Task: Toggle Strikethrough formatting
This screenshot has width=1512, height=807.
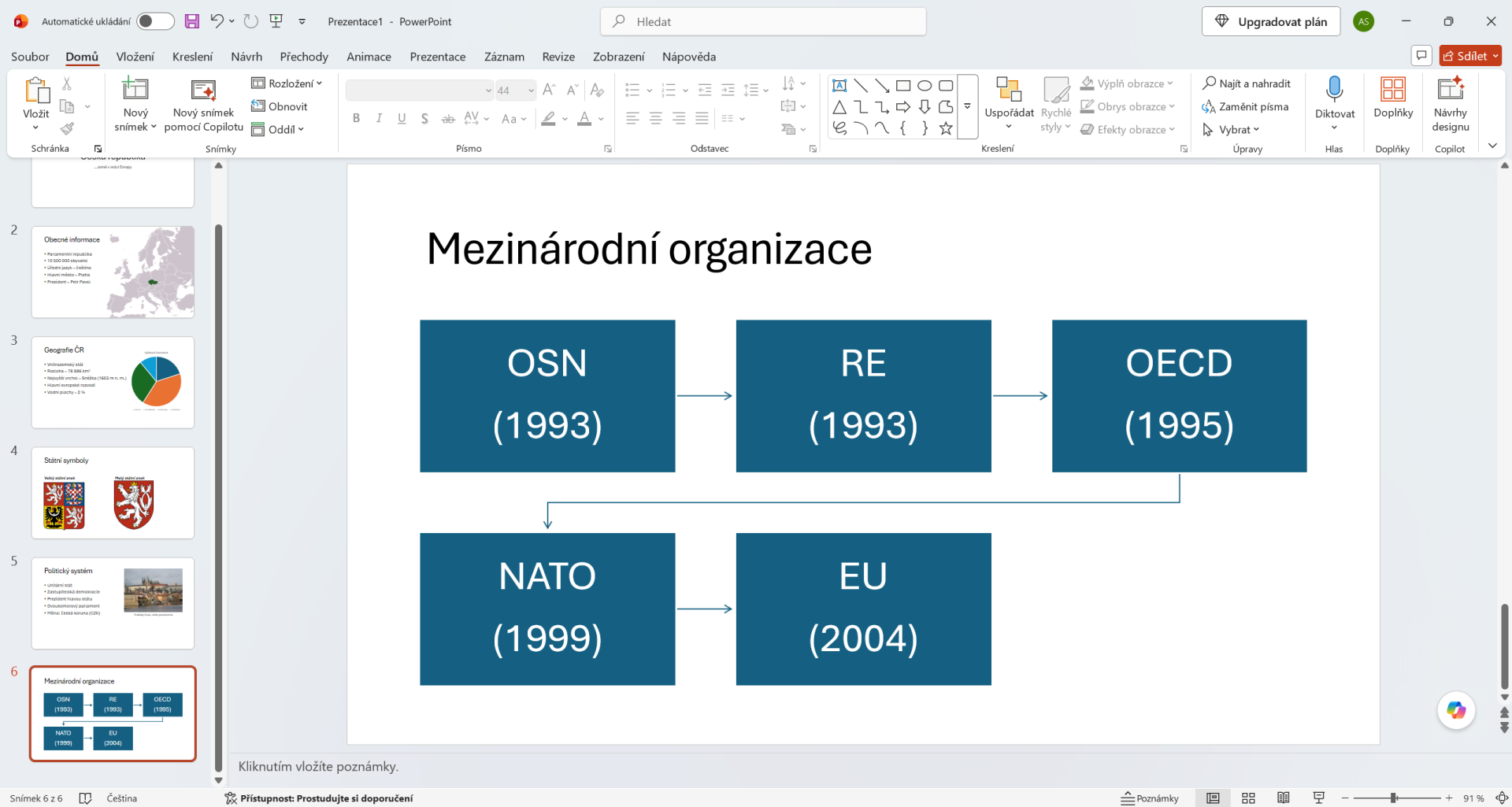Action: pos(448,118)
